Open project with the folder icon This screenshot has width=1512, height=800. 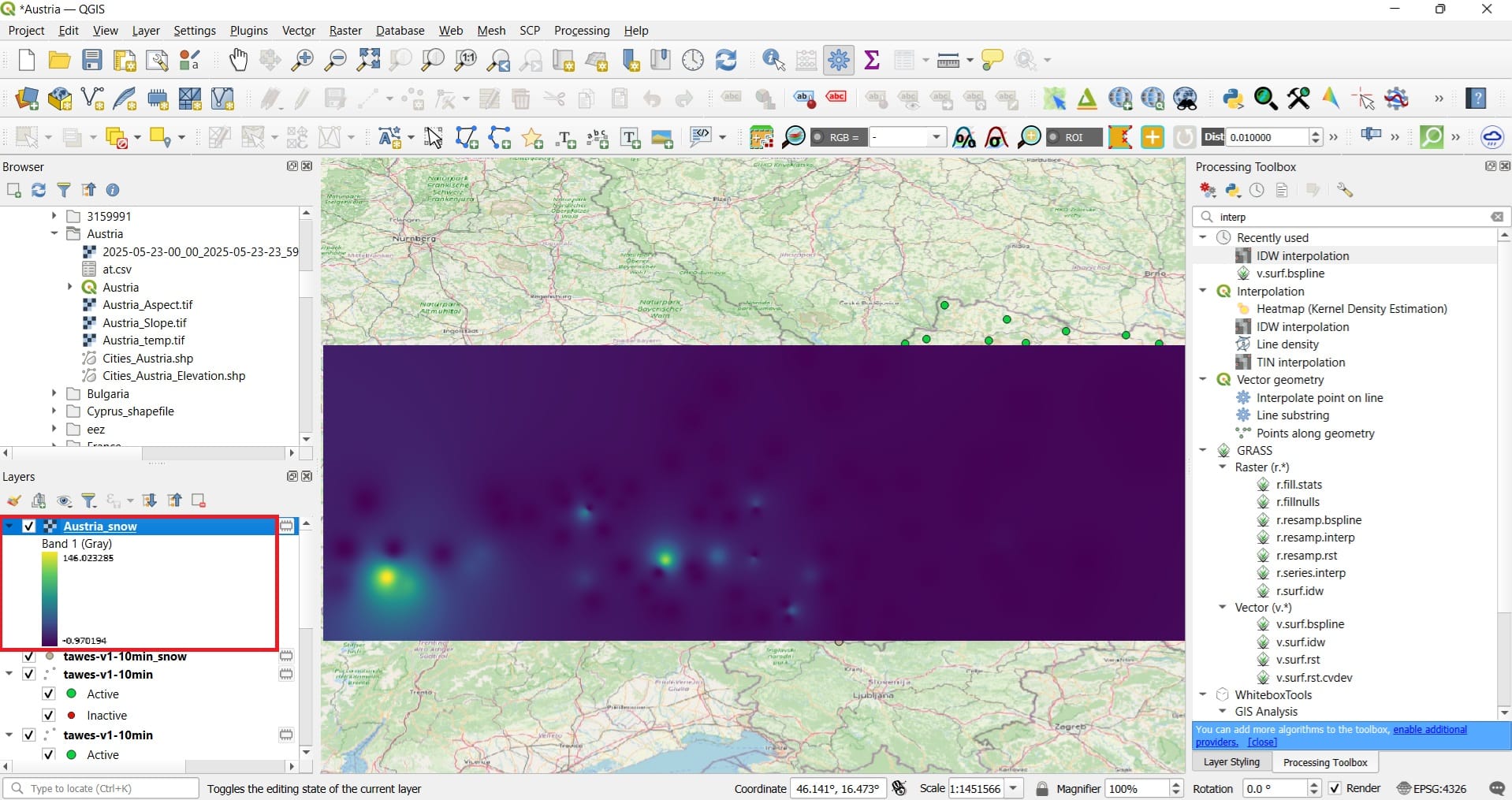(x=59, y=60)
